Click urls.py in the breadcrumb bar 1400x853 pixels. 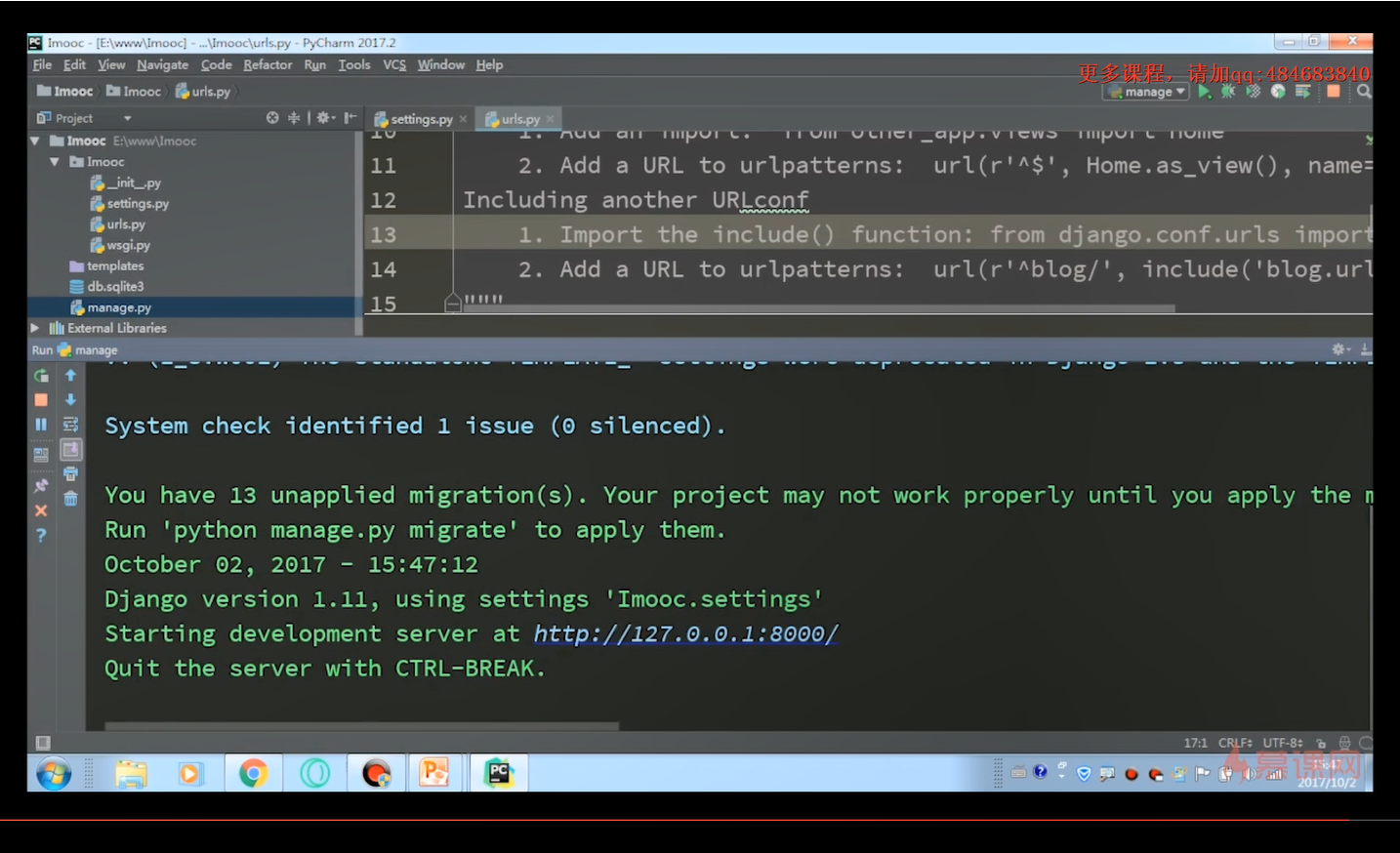(203, 92)
